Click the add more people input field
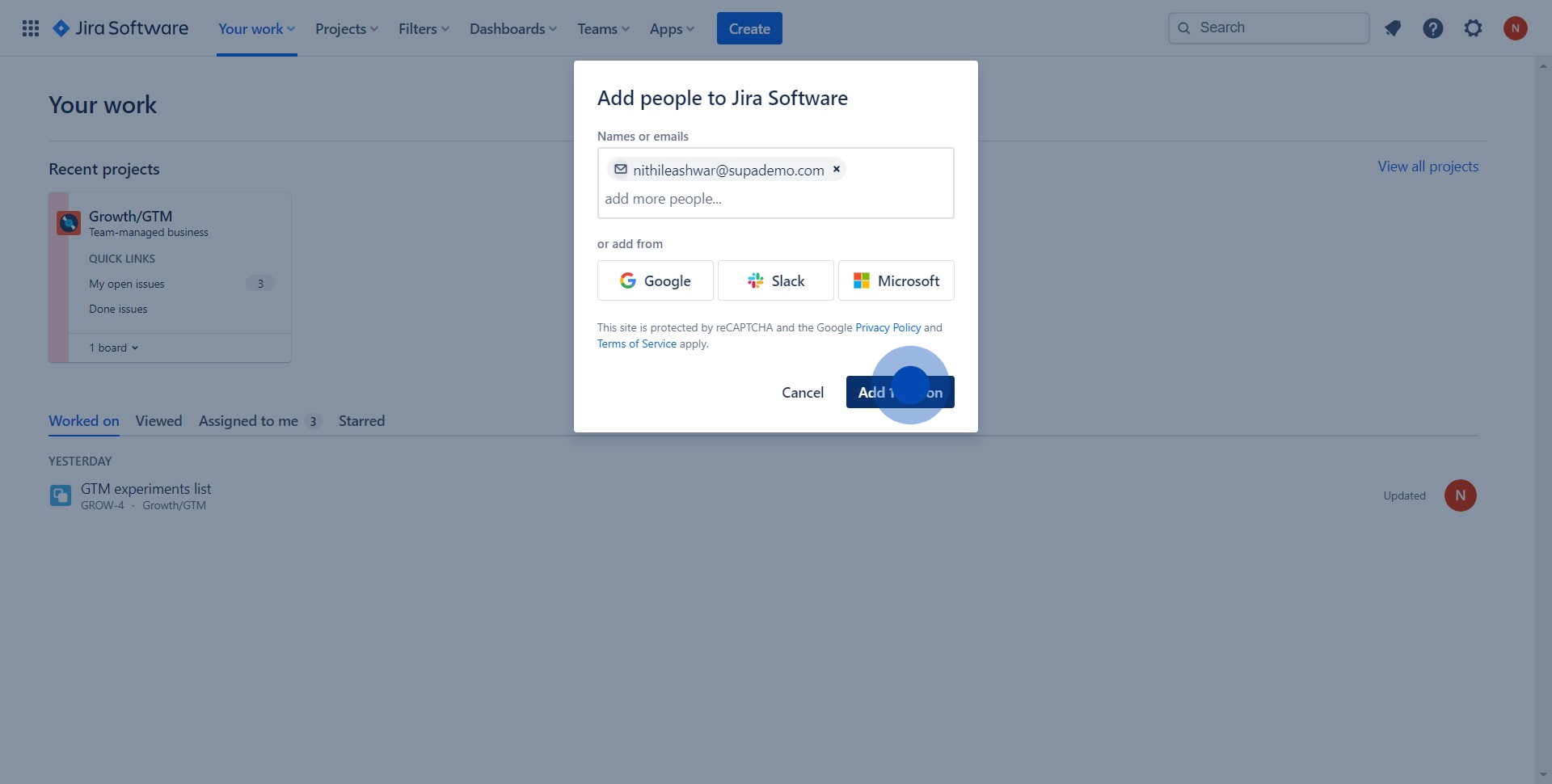The image size is (1552, 784). pyautogui.click(x=774, y=199)
